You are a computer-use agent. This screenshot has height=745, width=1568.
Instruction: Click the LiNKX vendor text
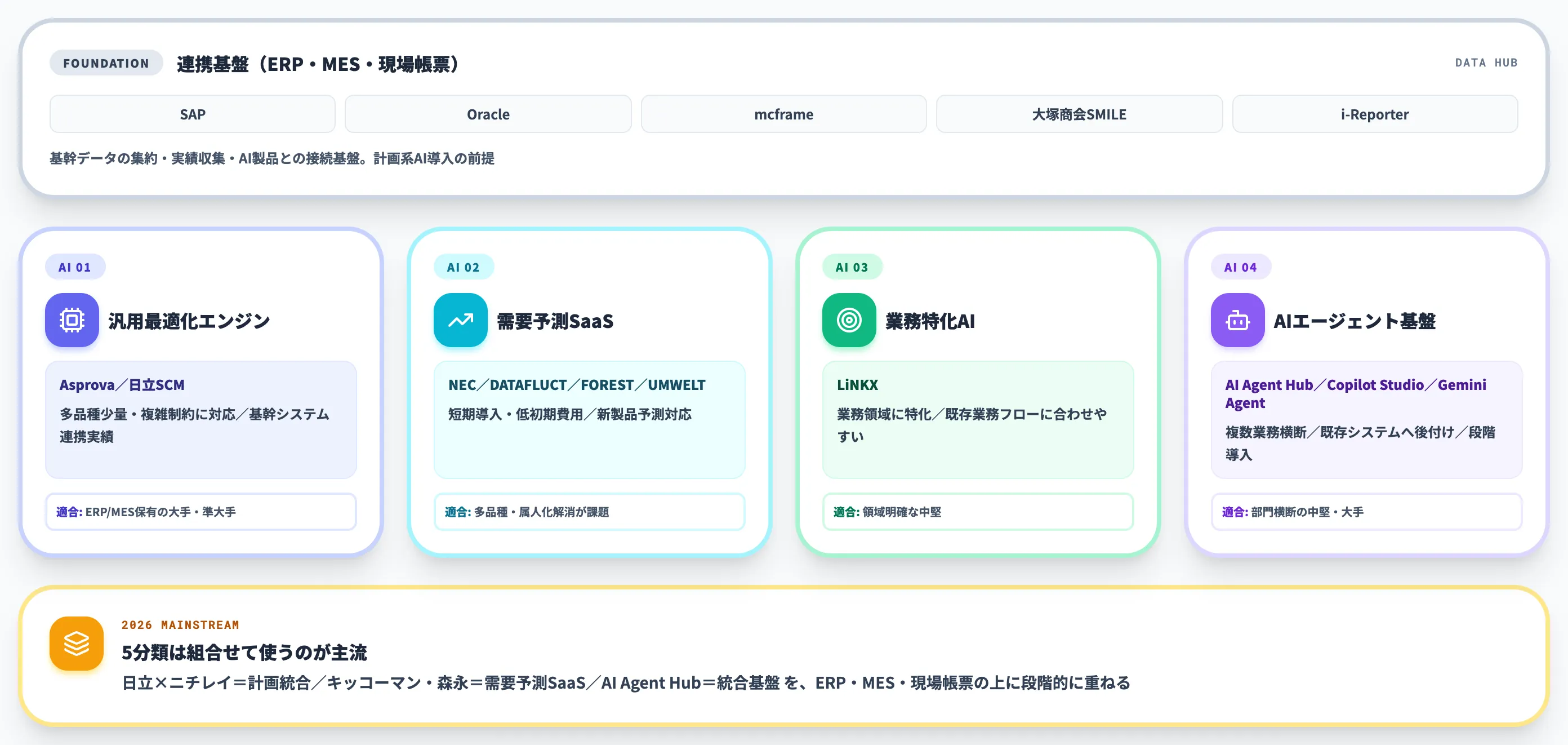[x=857, y=385]
